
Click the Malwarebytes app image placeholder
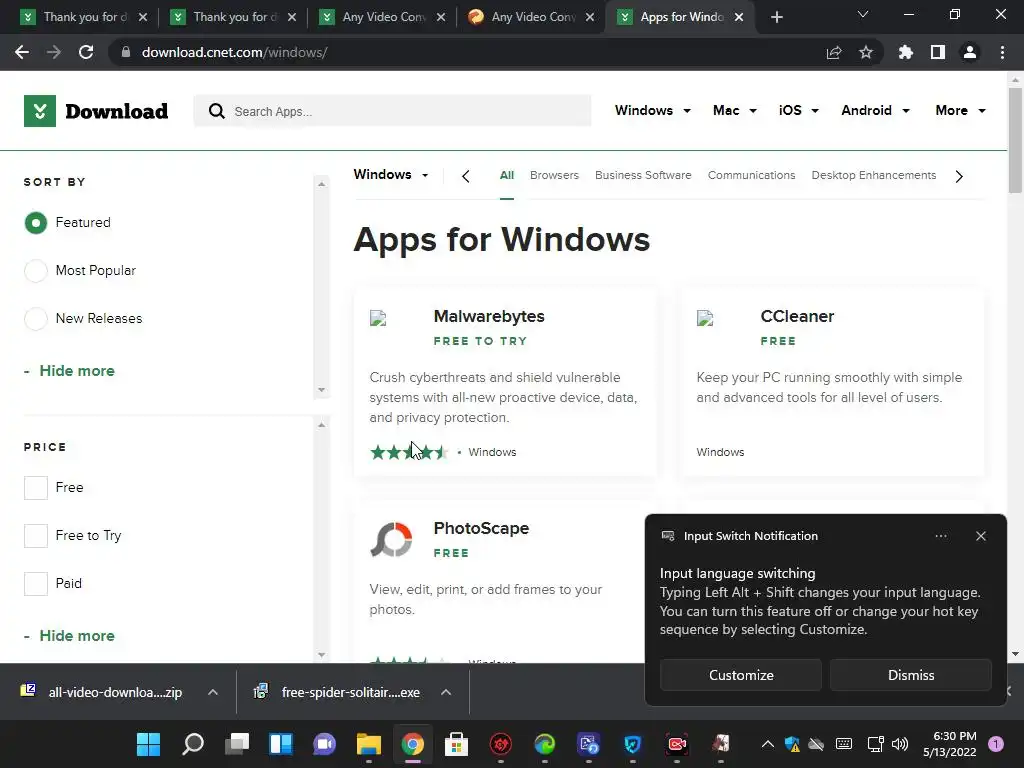378,319
